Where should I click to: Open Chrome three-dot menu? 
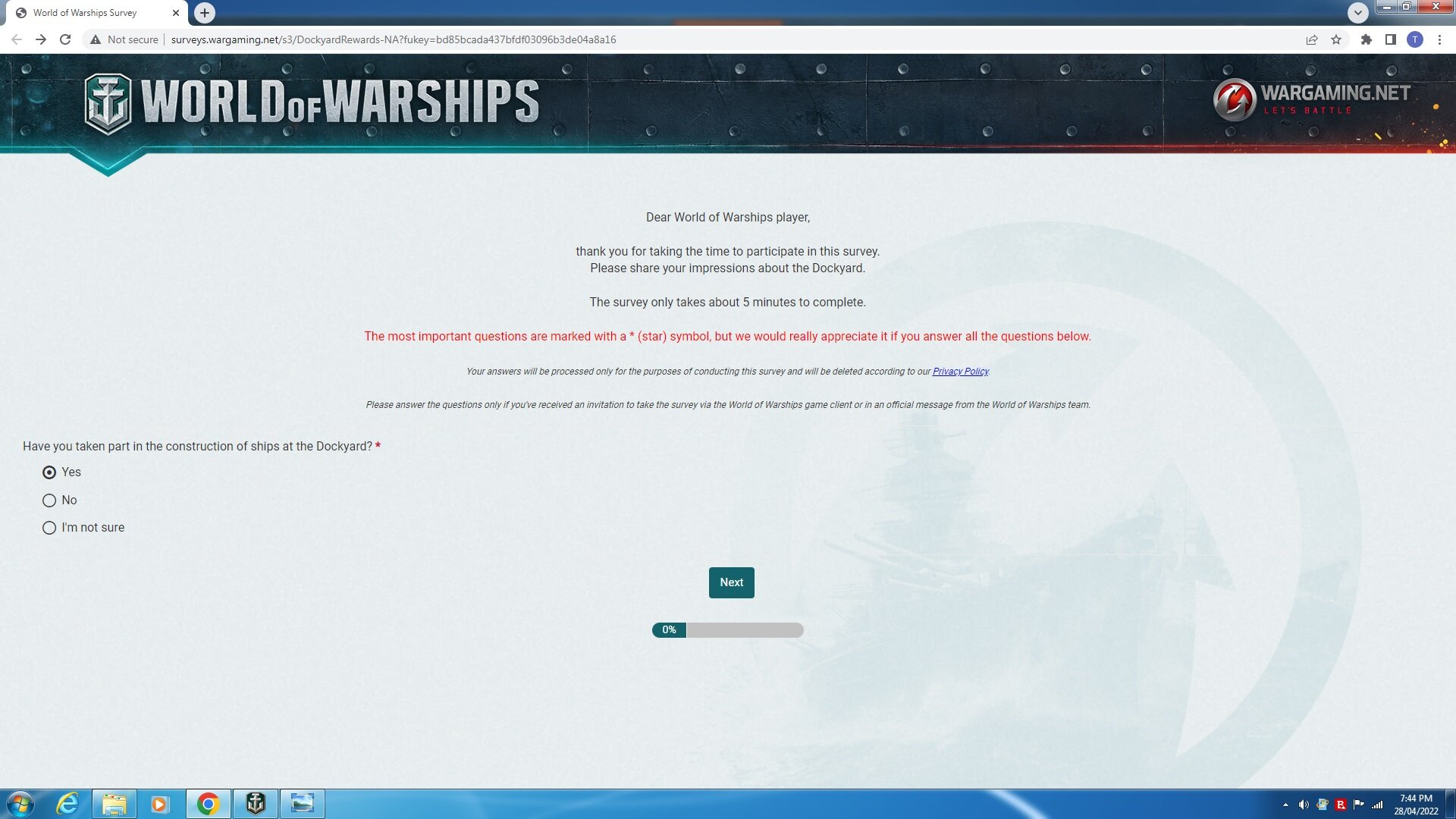coord(1439,39)
